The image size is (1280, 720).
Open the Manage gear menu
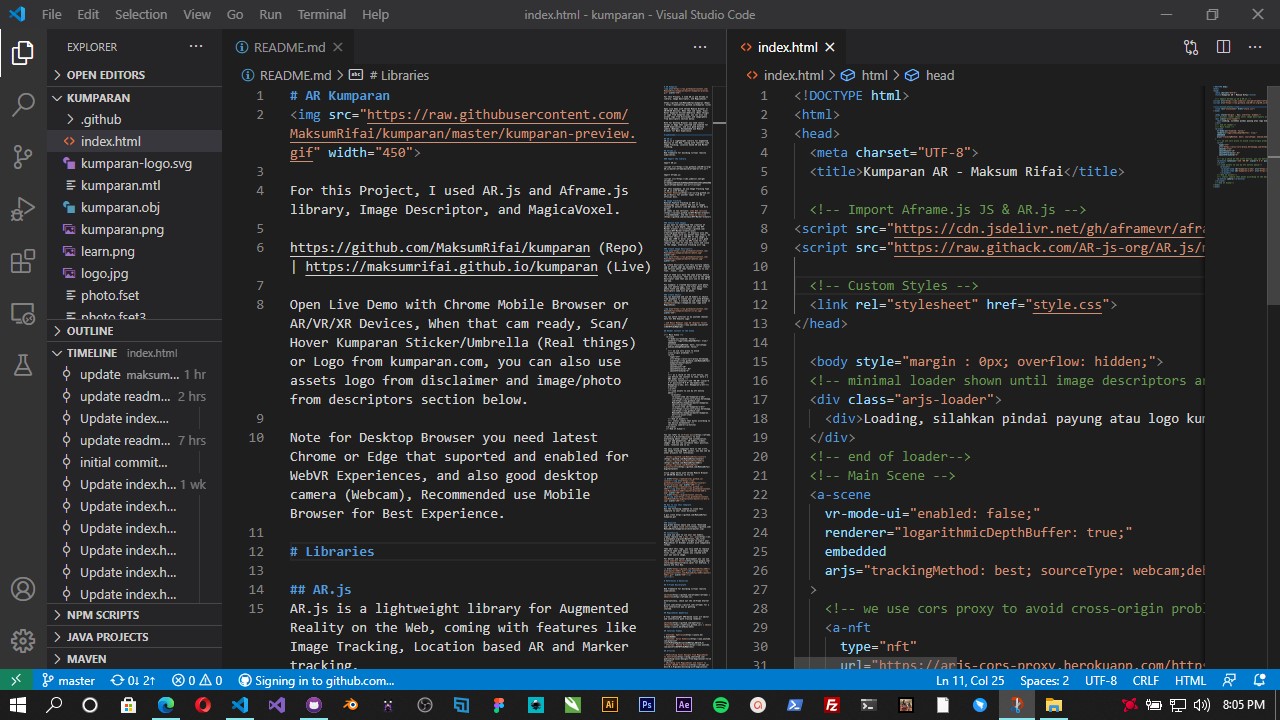click(x=23, y=640)
